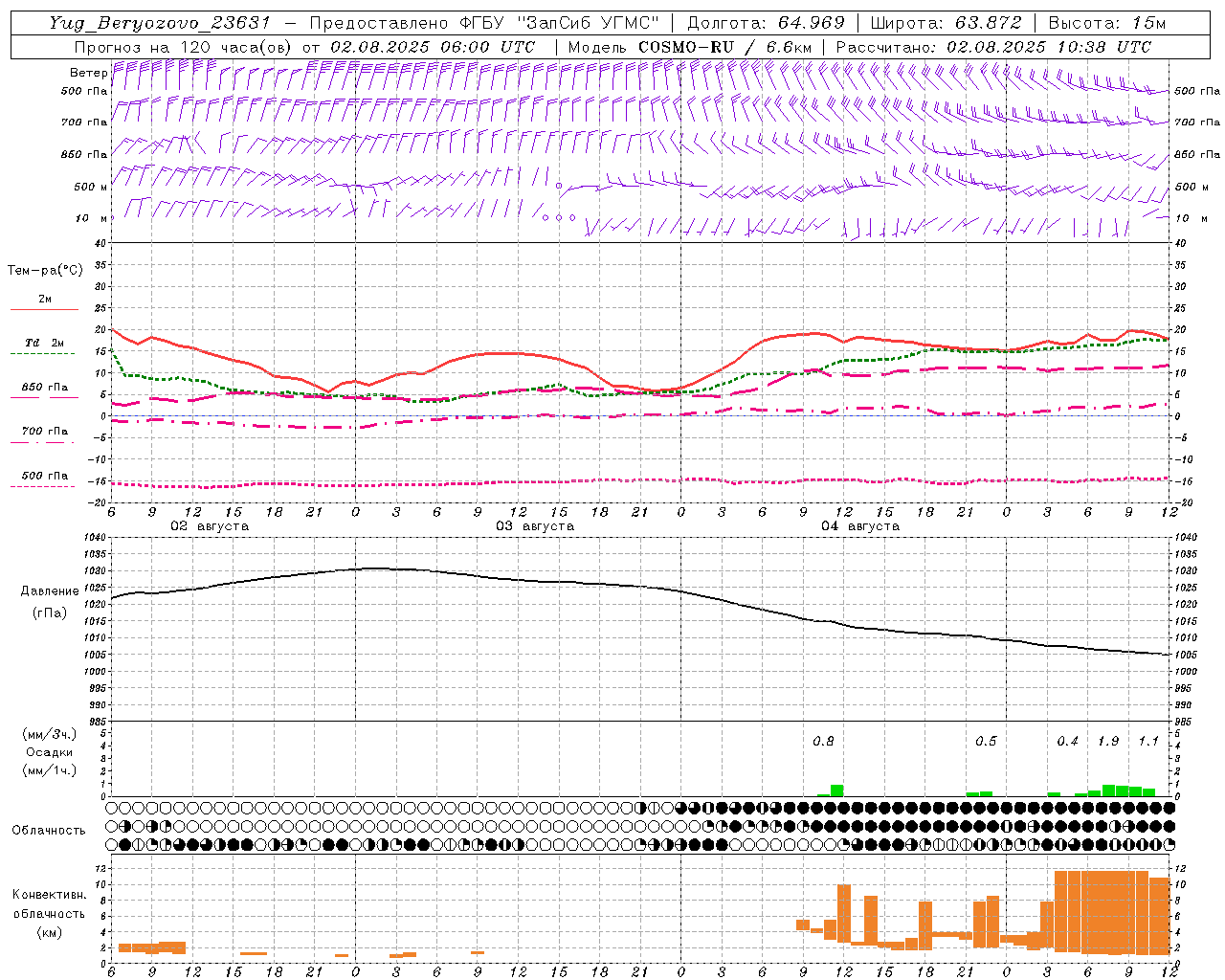Click the Тем-ра(°C) axis title
This screenshot has height=980, width=1225.
pos(45,271)
